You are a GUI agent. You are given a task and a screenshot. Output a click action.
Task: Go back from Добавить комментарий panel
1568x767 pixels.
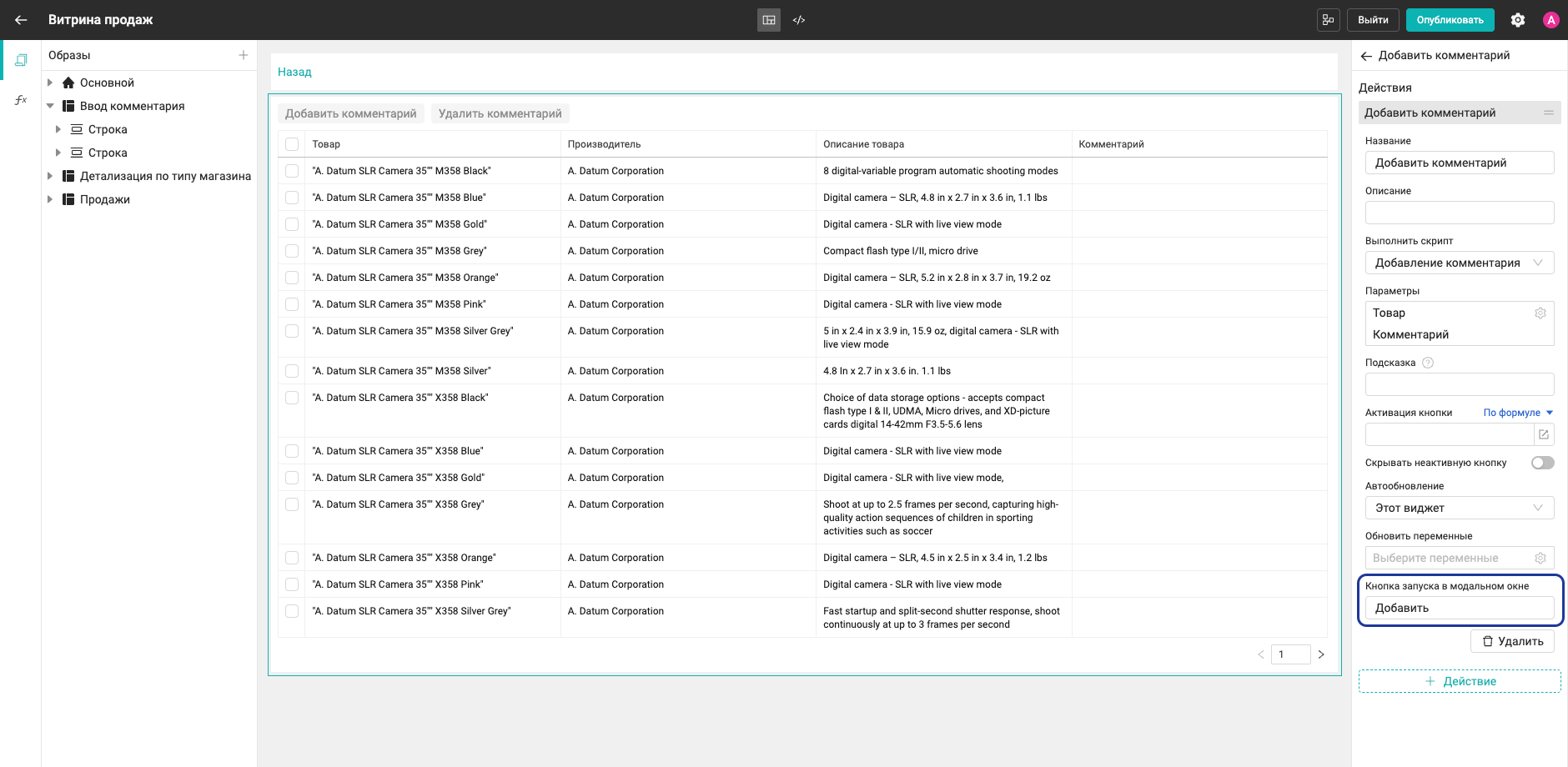(x=1366, y=56)
